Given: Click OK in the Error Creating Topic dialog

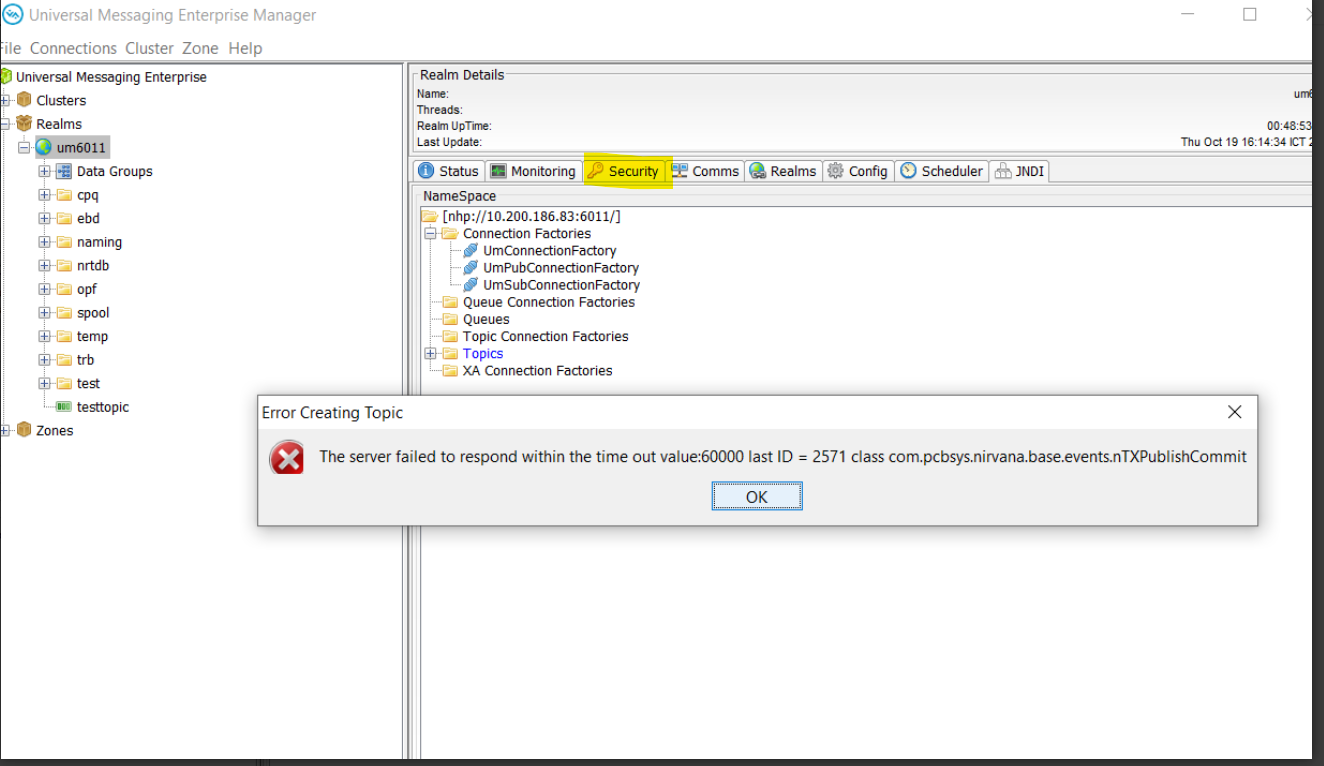Looking at the screenshot, I should pos(757,497).
